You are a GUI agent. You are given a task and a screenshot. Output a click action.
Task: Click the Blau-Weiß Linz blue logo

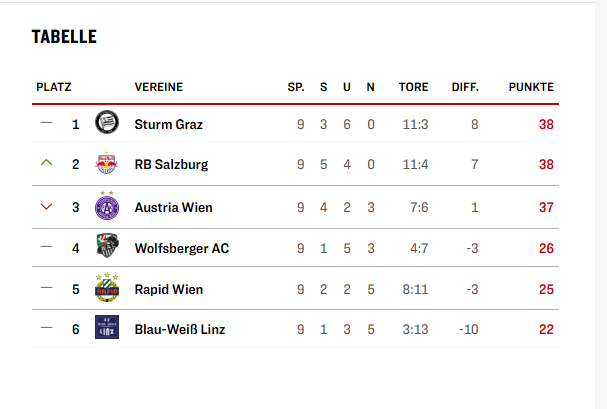[x=107, y=327]
